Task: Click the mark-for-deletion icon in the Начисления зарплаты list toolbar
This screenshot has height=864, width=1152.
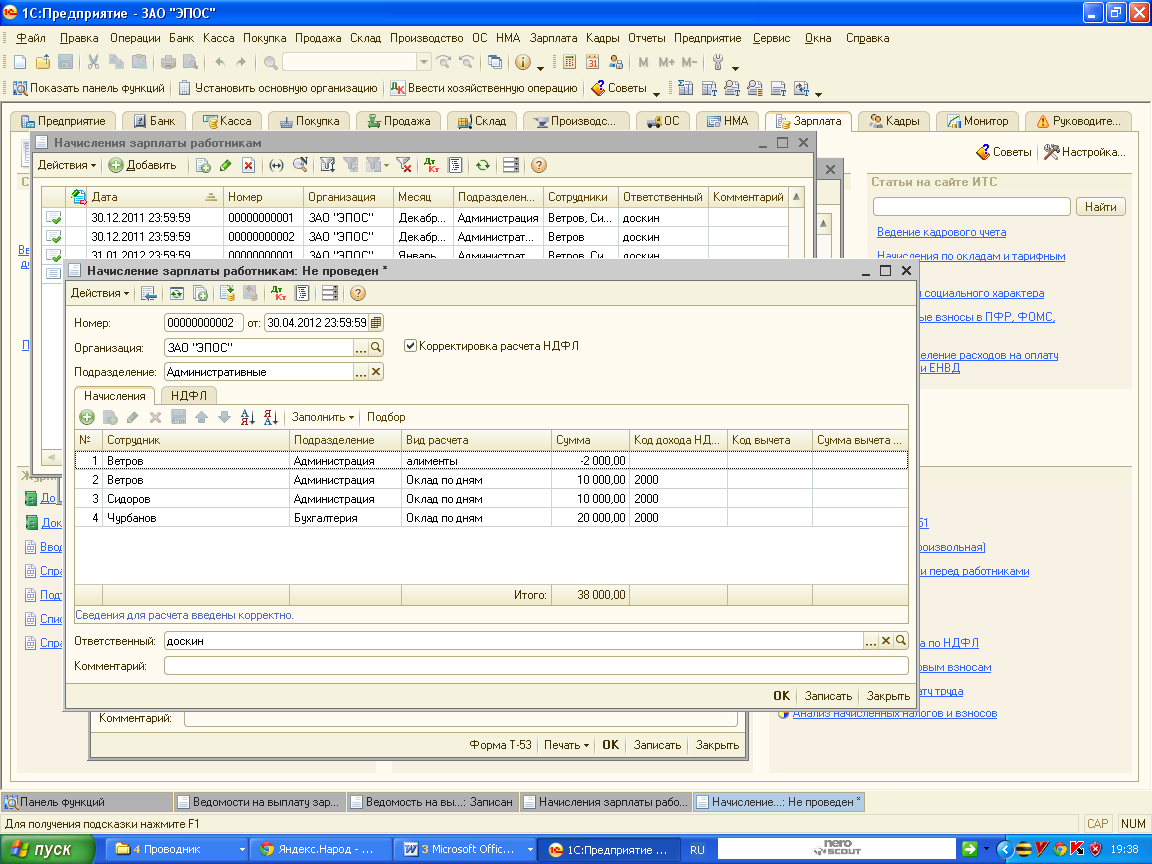Action: [x=249, y=165]
